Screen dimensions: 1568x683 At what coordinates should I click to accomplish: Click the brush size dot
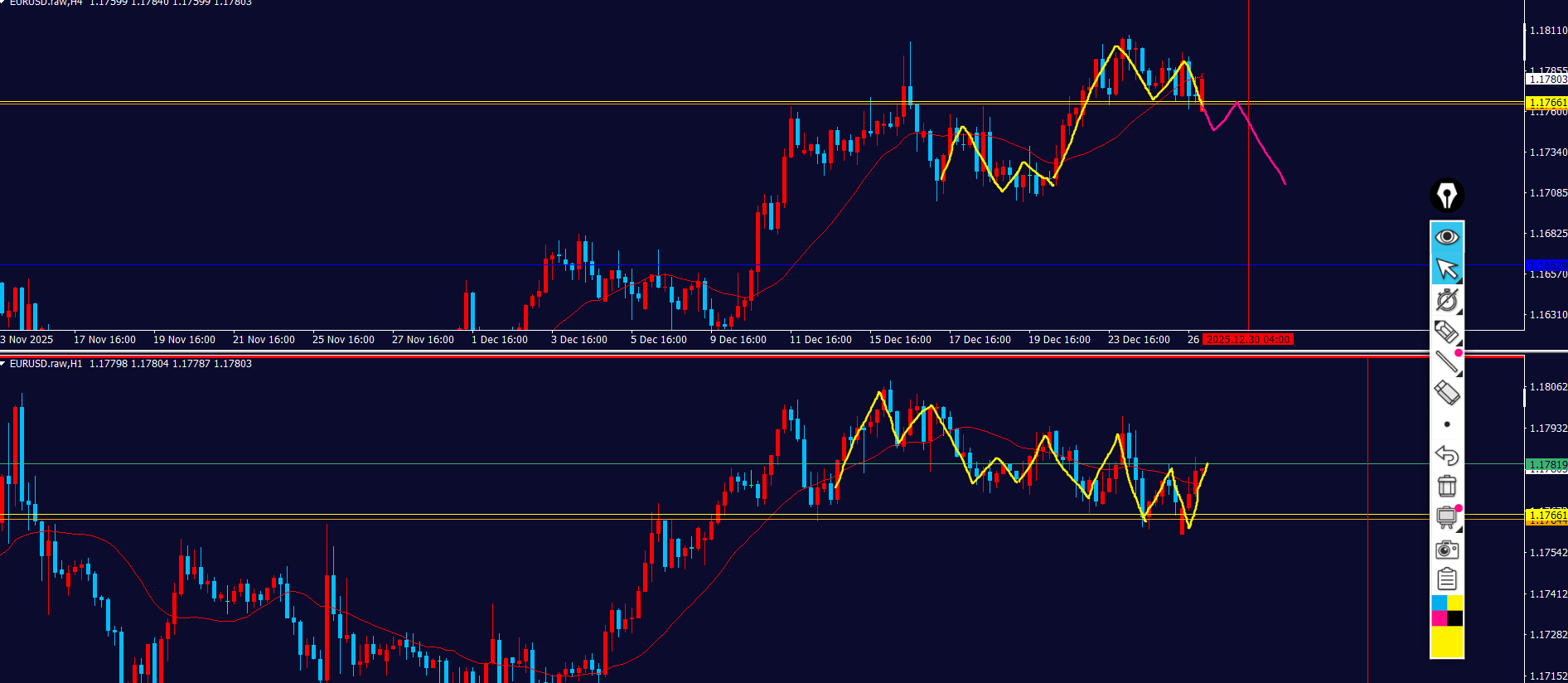(1447, 424)
